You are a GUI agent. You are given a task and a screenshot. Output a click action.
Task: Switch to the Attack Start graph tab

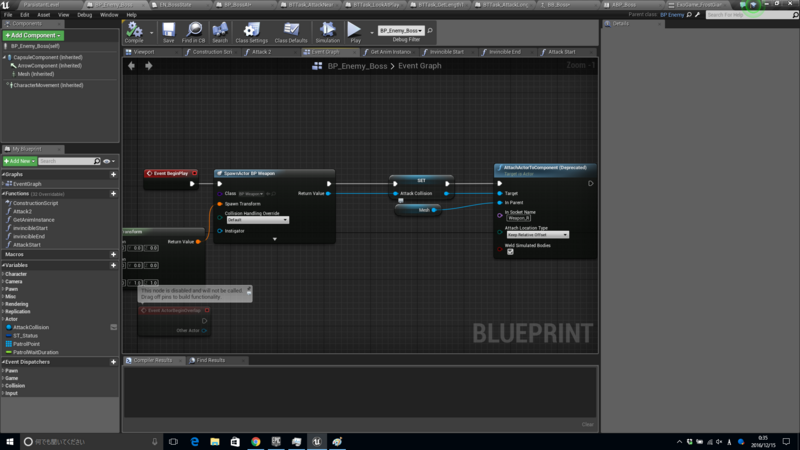[x=561, y=52]
